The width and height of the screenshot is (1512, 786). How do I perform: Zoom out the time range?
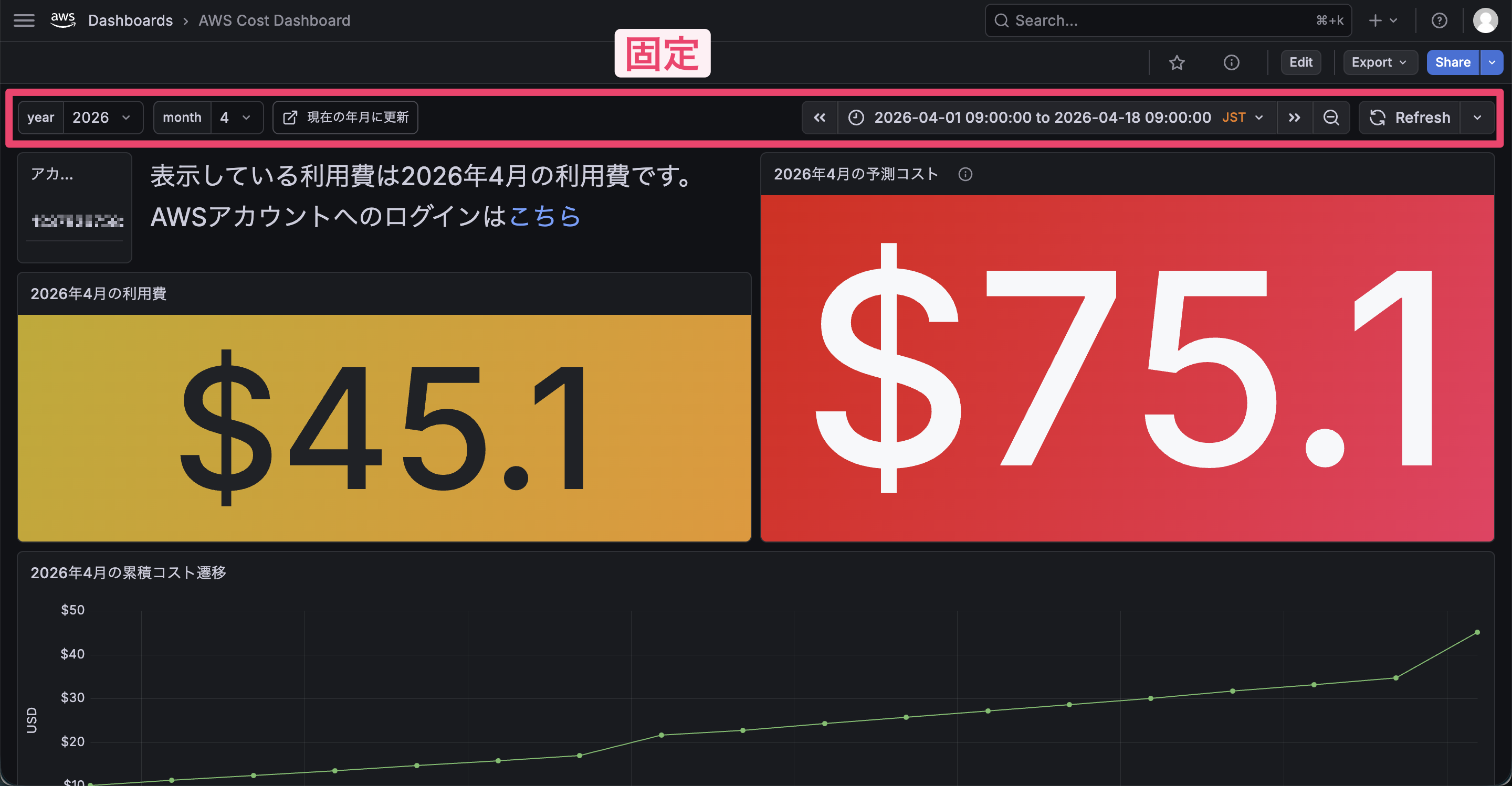click(1331, 118)
